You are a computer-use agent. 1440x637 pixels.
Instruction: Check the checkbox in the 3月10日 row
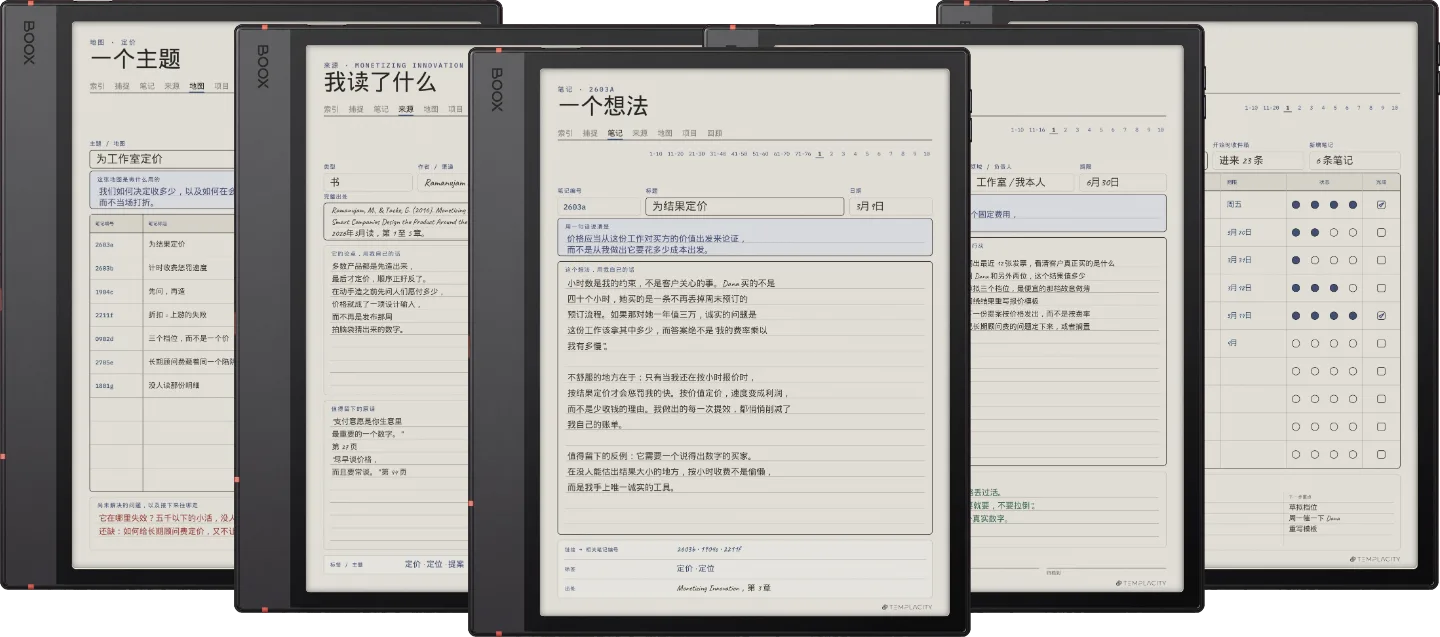coord(1381,232)
